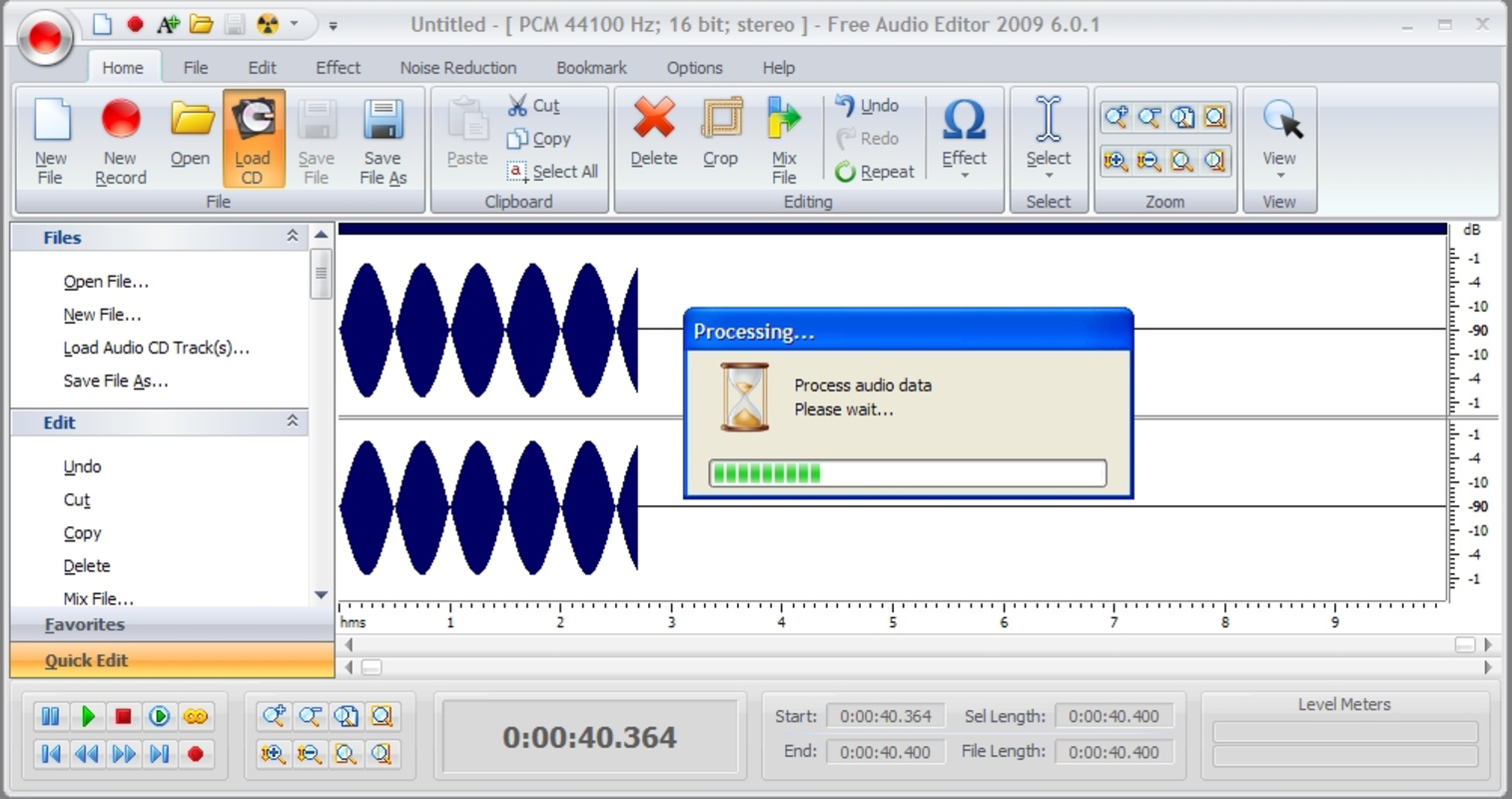Collapse the Files section in the sidebar

[293, 236]
